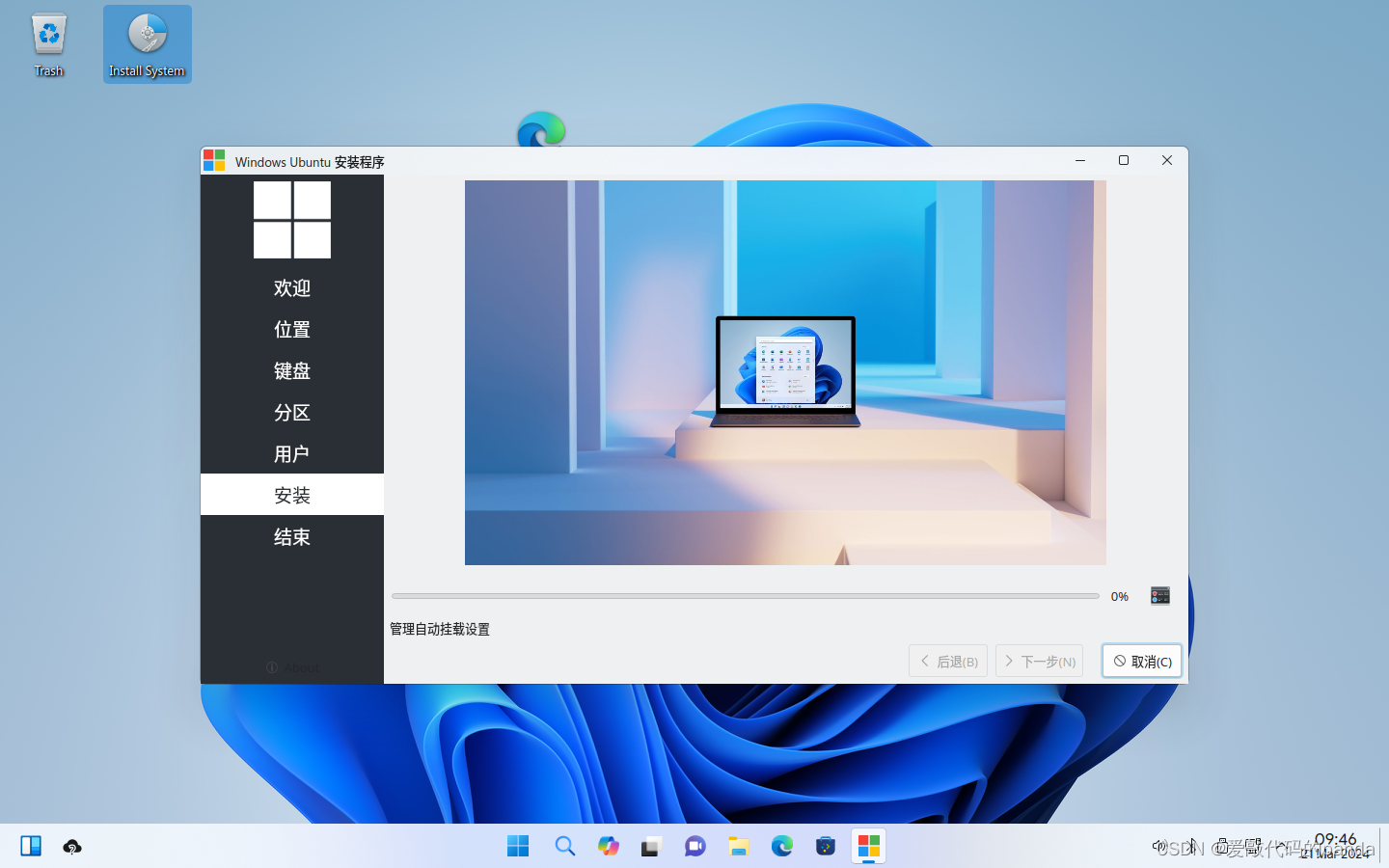Screen dimensions: 1389x868
Task: Open the Store bag icon in the taskbar
Action: click(826, 846)
